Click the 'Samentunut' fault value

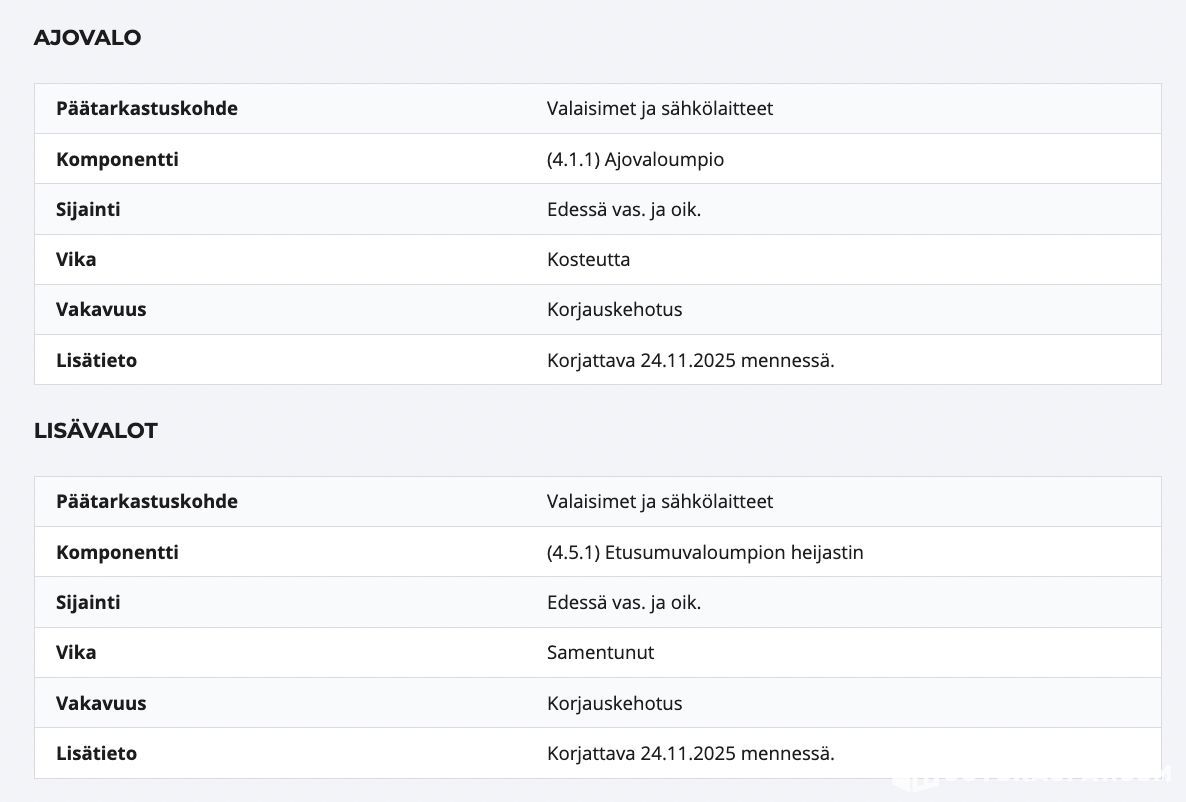point(600,653)
